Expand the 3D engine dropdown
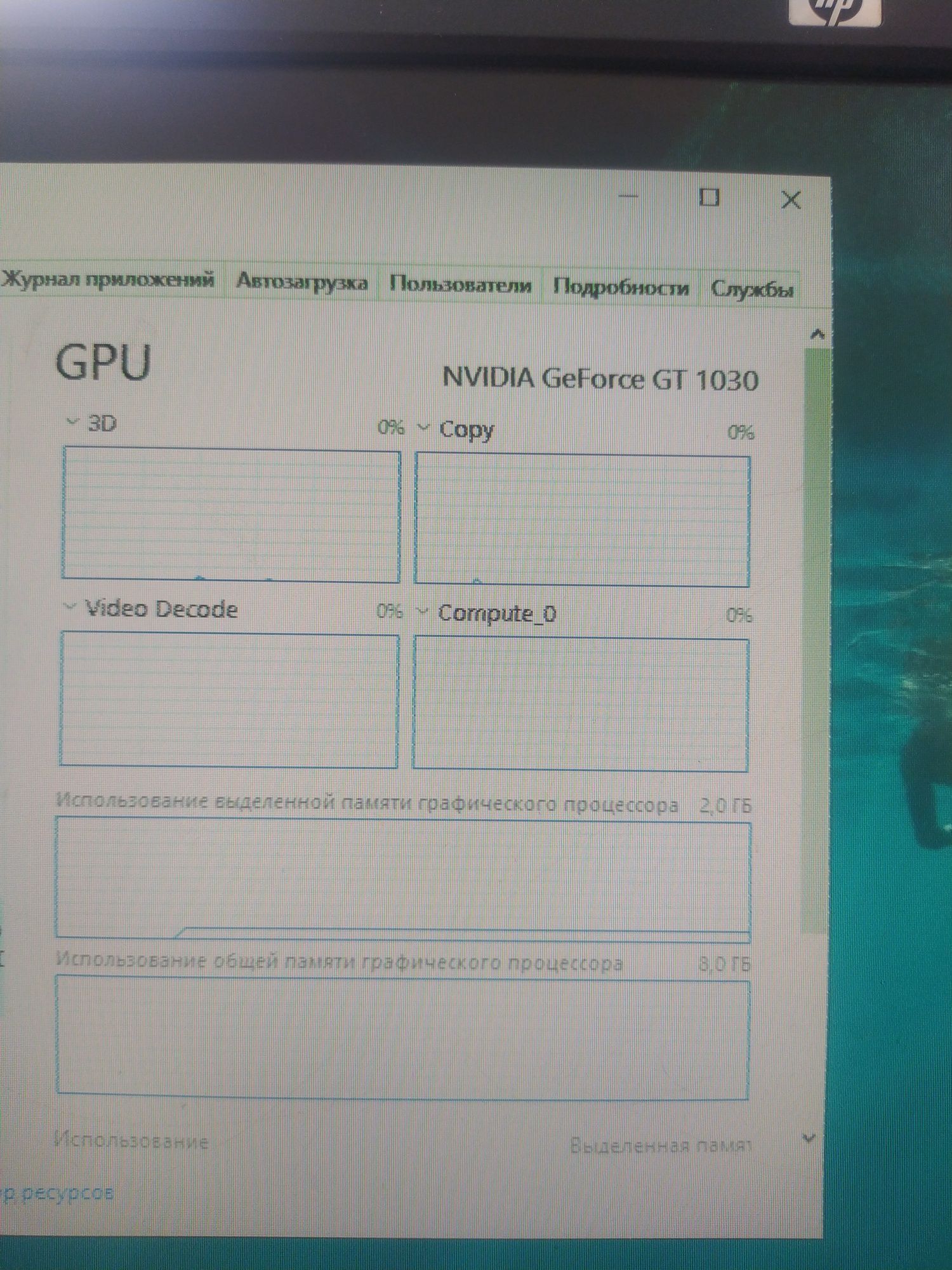952x1270 pixels. click(72, 422)
